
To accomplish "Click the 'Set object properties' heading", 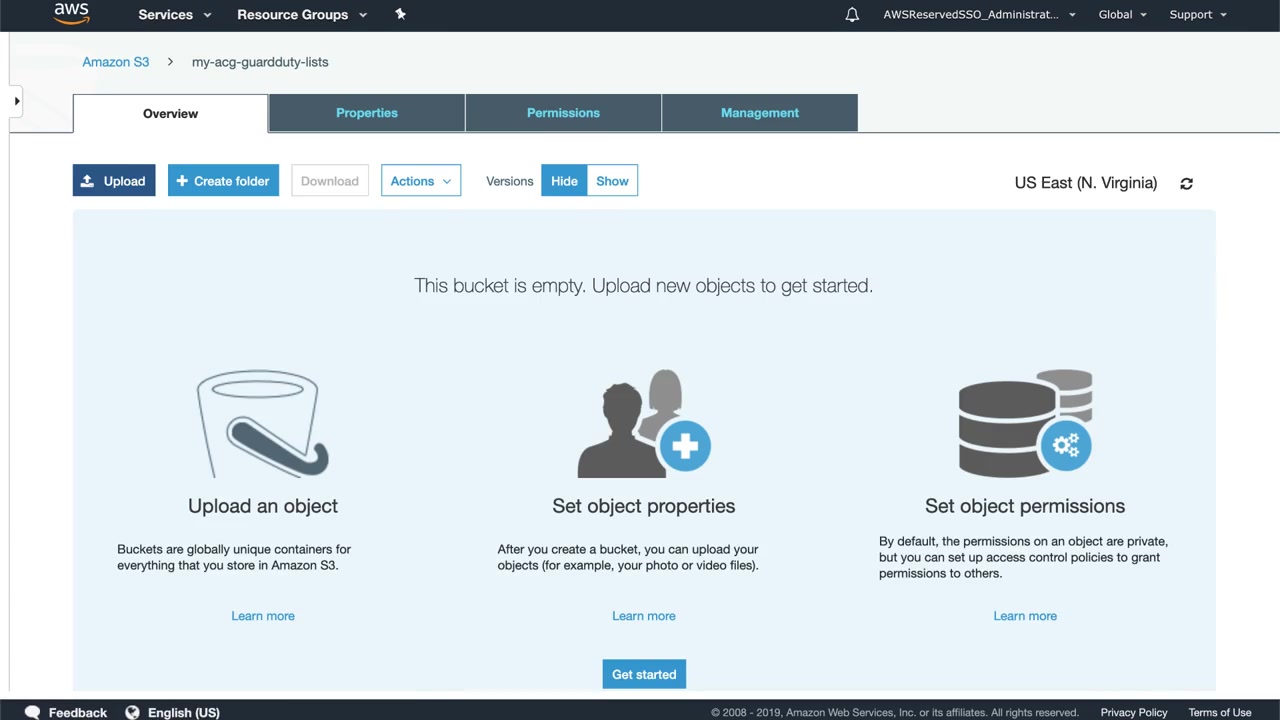I will point(644,506).
